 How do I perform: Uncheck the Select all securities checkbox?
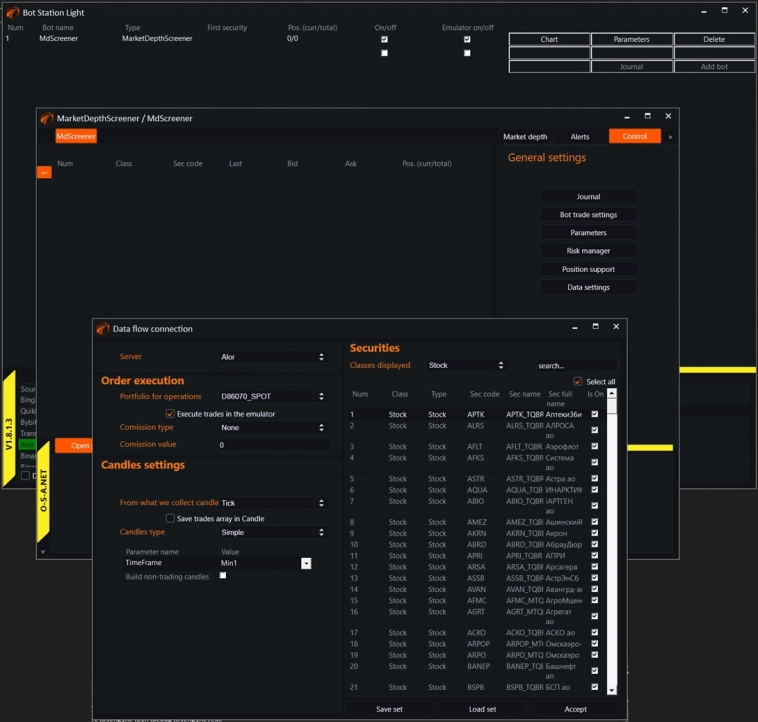(x=577, y=381)
